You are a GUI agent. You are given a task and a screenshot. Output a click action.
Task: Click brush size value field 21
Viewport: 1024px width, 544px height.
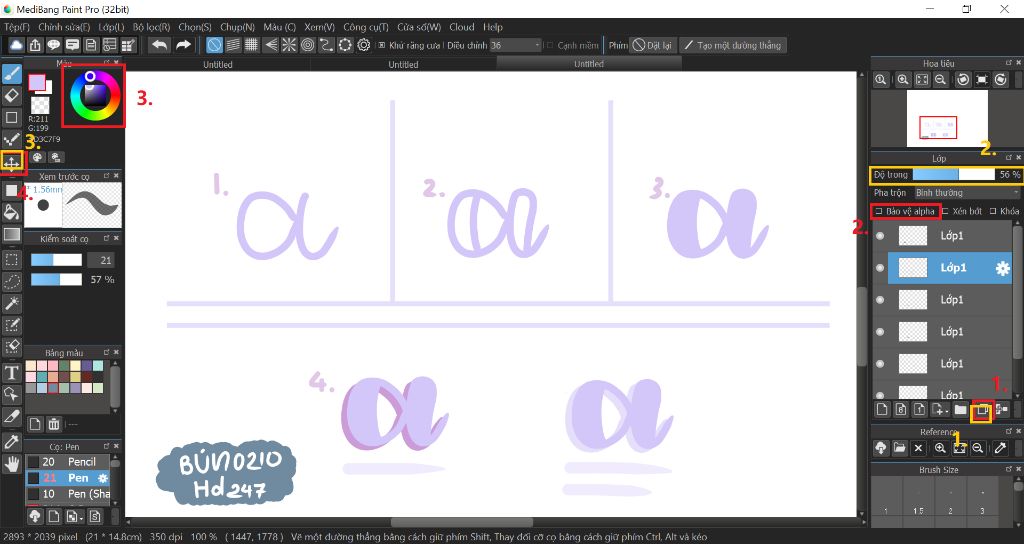click(x=101, y=260)
